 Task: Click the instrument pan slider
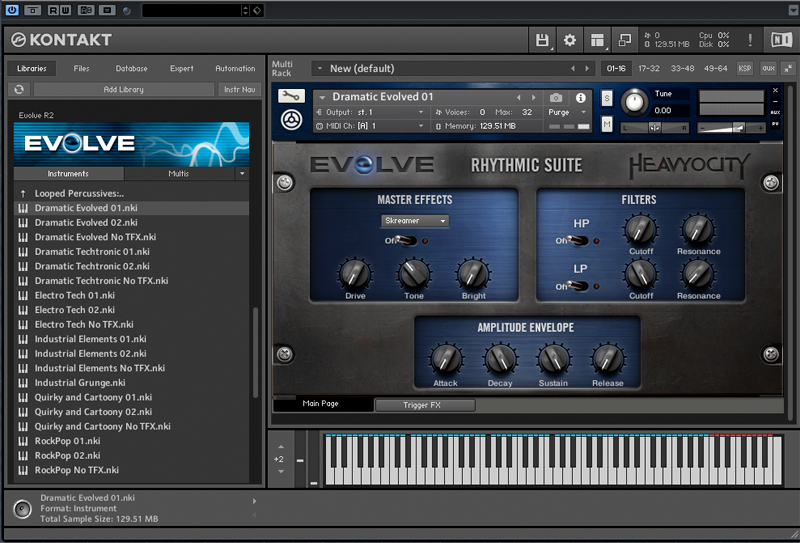click(x=655, y=128)
